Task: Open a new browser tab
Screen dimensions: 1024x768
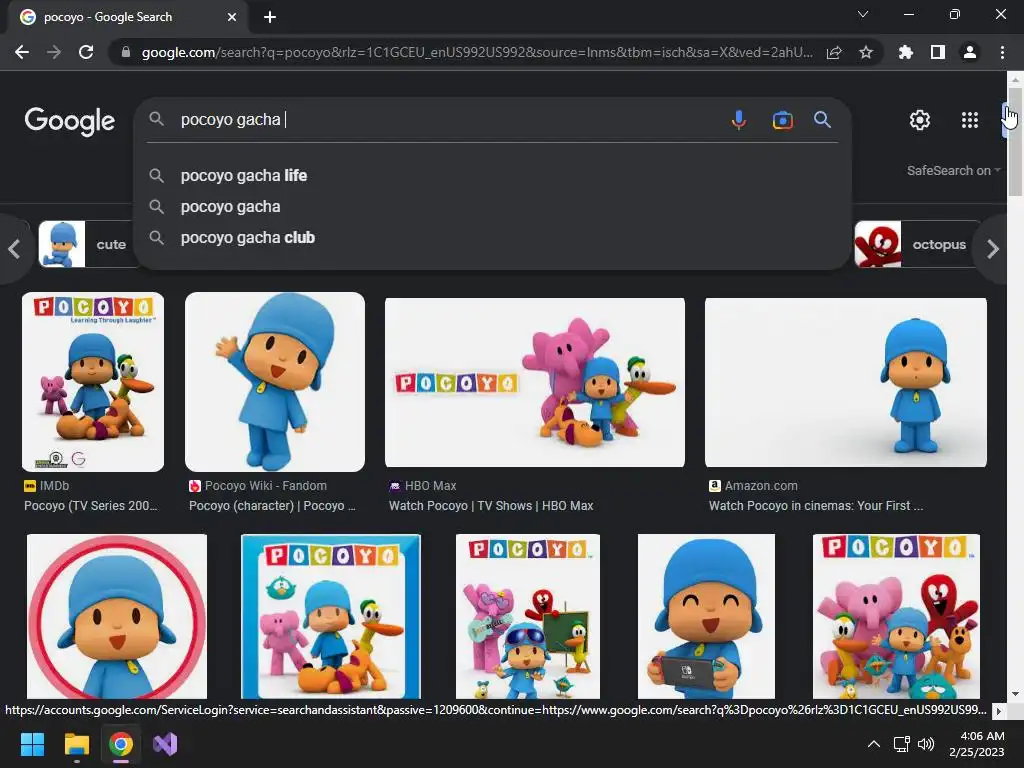Action: (x=270, y=17)
